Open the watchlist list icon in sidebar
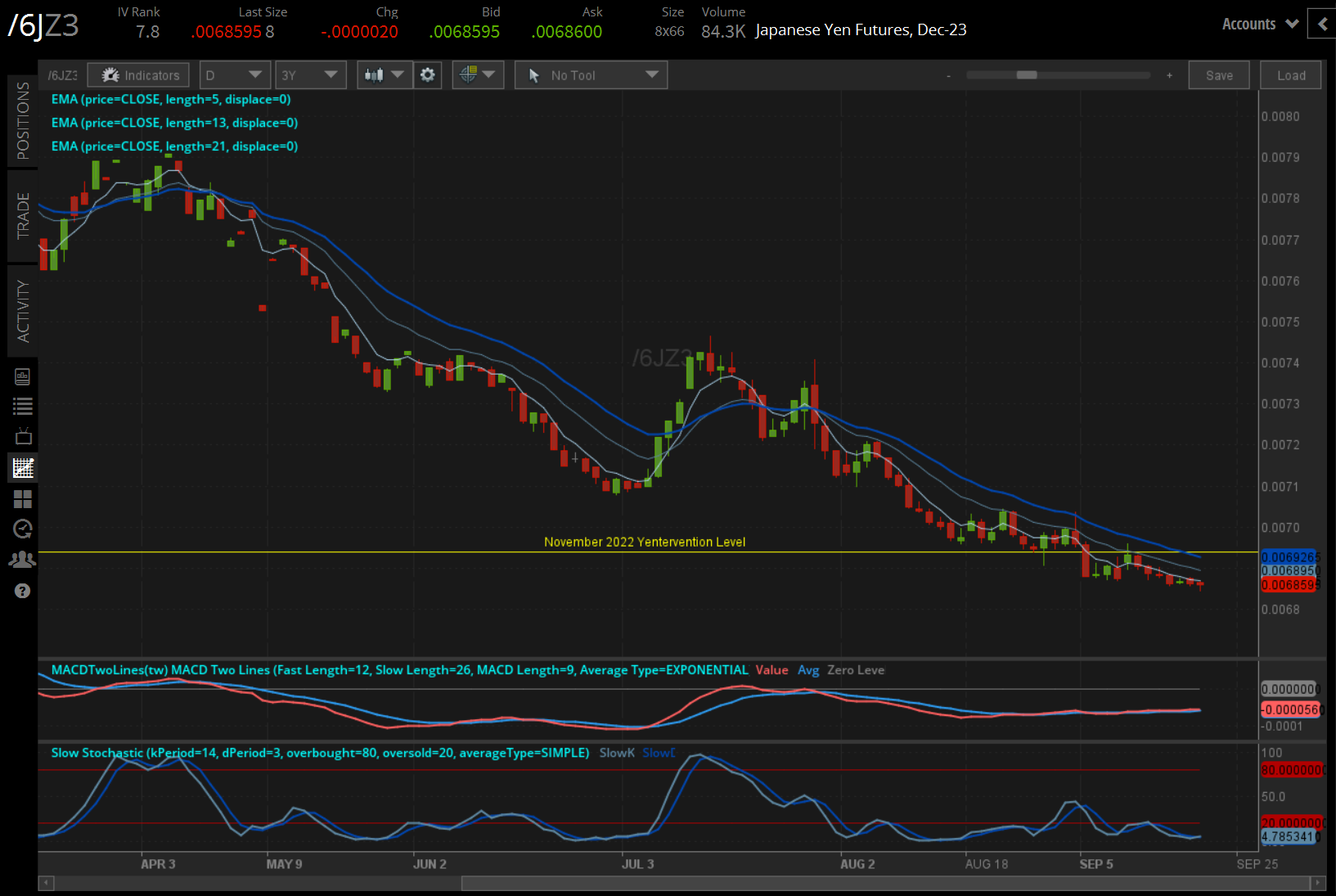This screenshot has width=1336, height=896. tap(23, 407)
